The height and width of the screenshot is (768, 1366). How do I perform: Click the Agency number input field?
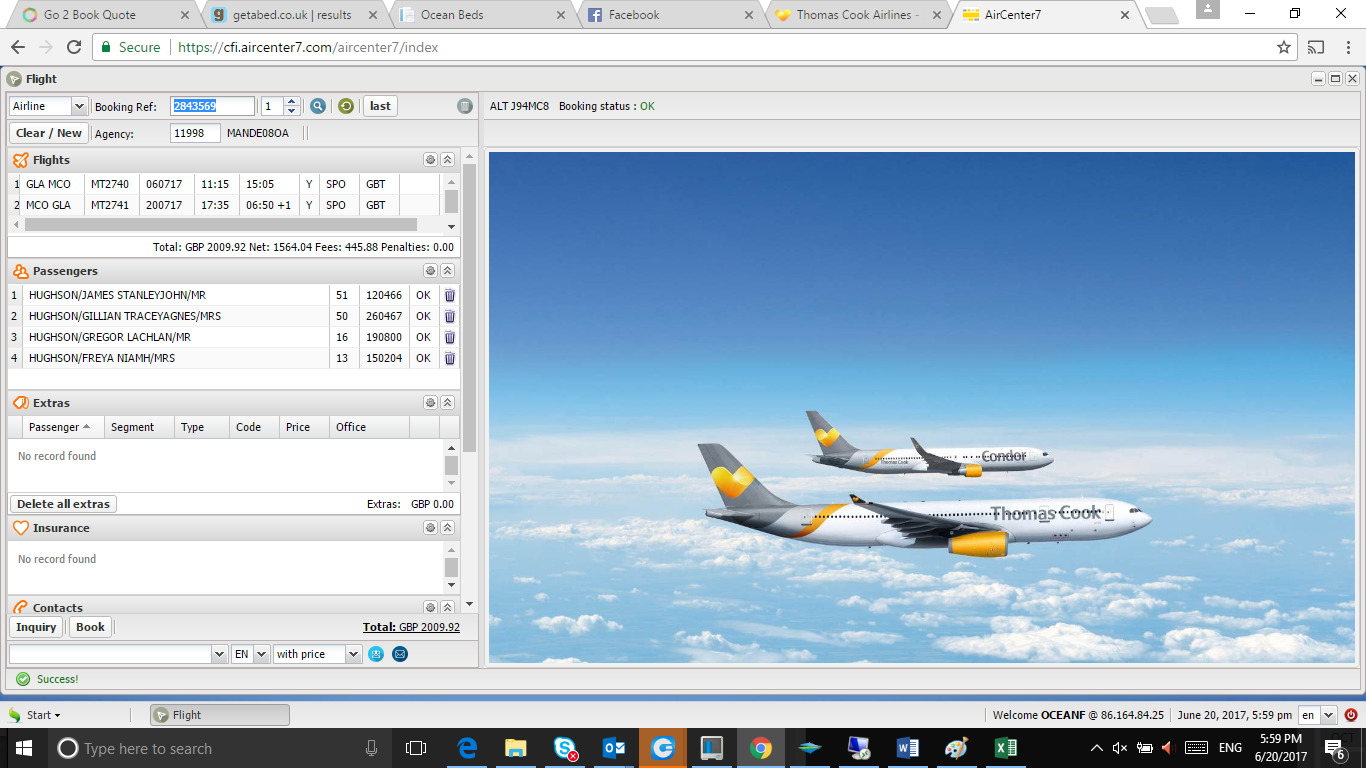click(x=195, y=133)
